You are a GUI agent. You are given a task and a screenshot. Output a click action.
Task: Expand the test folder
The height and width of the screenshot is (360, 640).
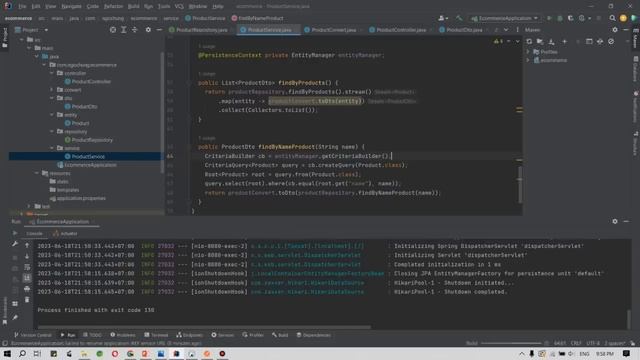pyautogui.click(x=29, y=207)
